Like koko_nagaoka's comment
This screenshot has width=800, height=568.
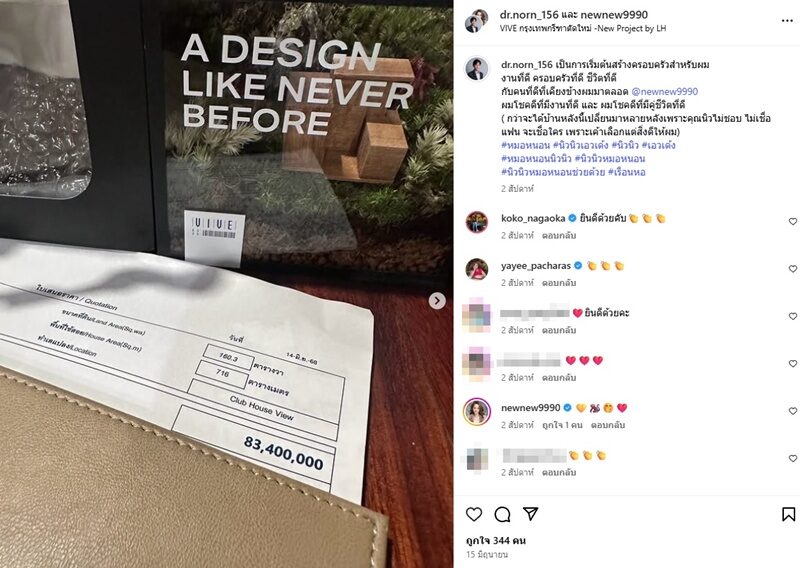(792, 221)
